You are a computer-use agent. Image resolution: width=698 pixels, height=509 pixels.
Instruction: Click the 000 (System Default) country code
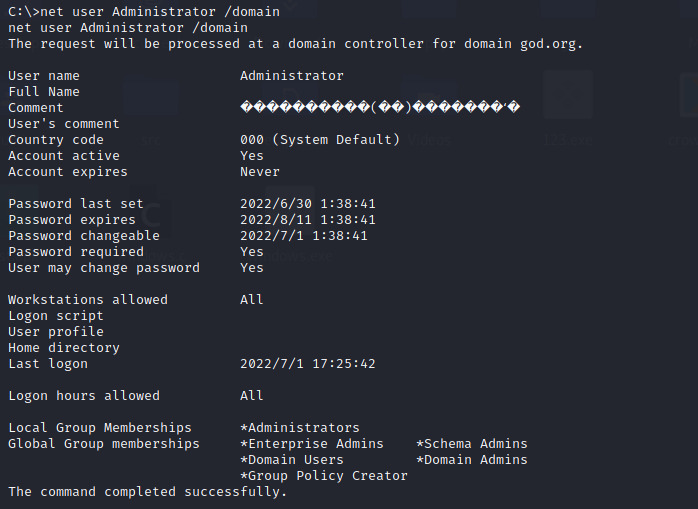click(x=319, y=140)
